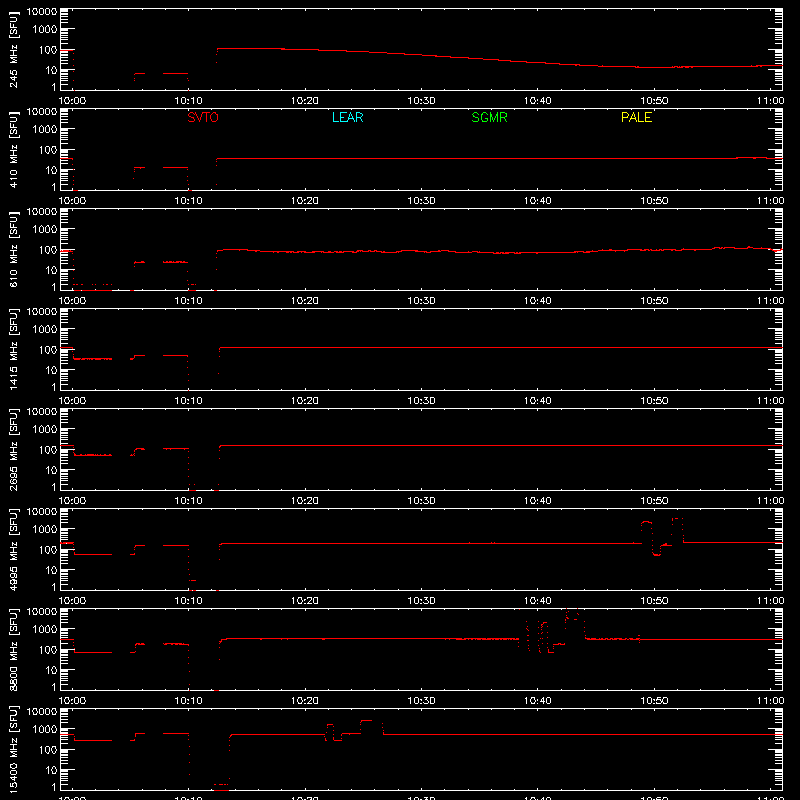The image size is (800, 800).
Task: Click 11:00 tick below the 245 MHz panel
Action: 770,101
